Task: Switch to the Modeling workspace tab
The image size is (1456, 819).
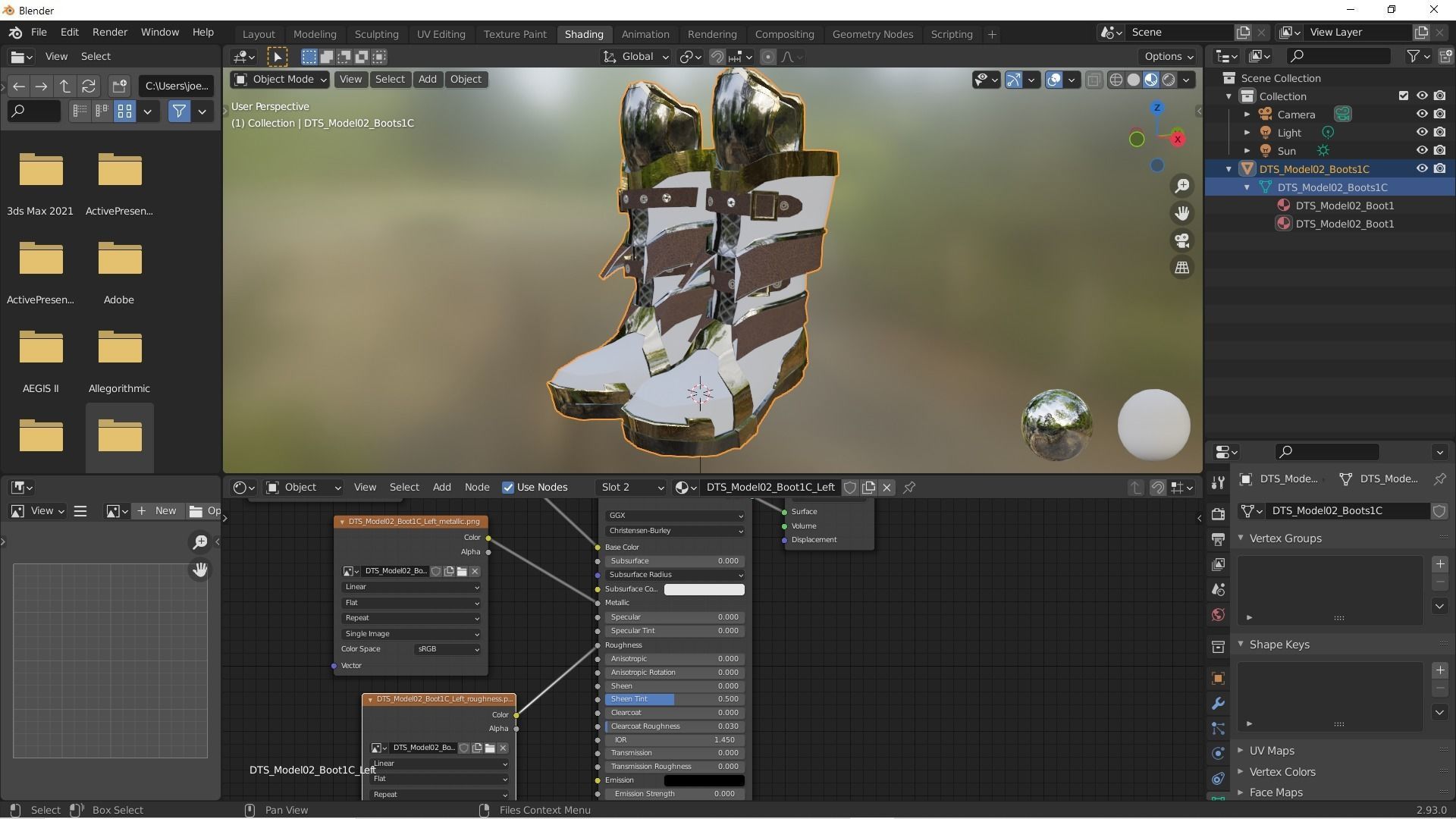Action: click(x=315, y=35)
